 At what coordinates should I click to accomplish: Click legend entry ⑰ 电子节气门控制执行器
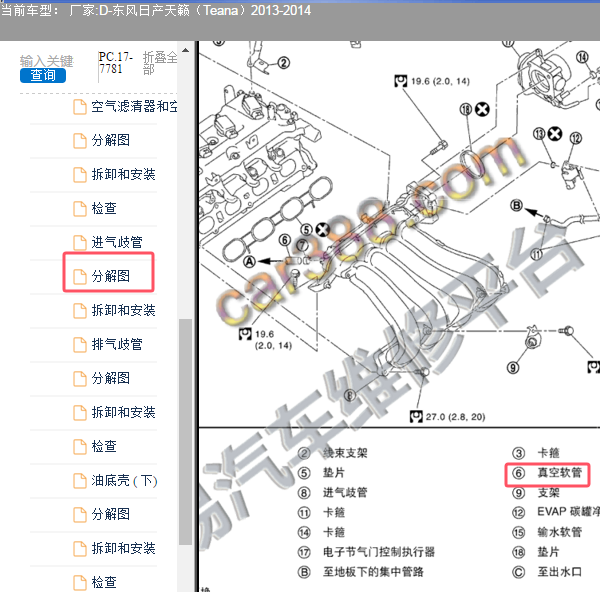[x=366, y=552]
